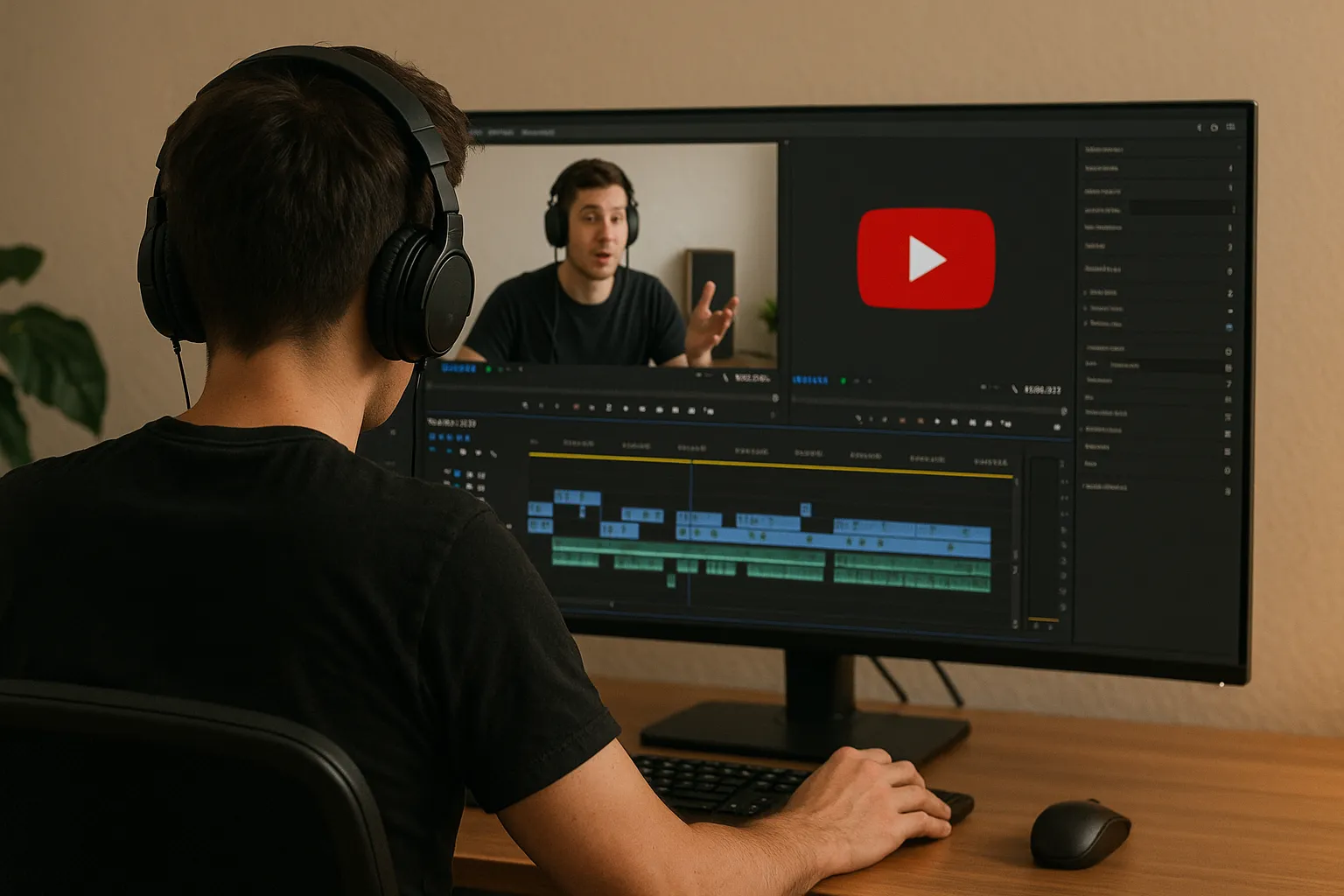Screen dimensions: 1344x896
Task: Click wrench icon in the timeline header tools
Action: (493, 453)
